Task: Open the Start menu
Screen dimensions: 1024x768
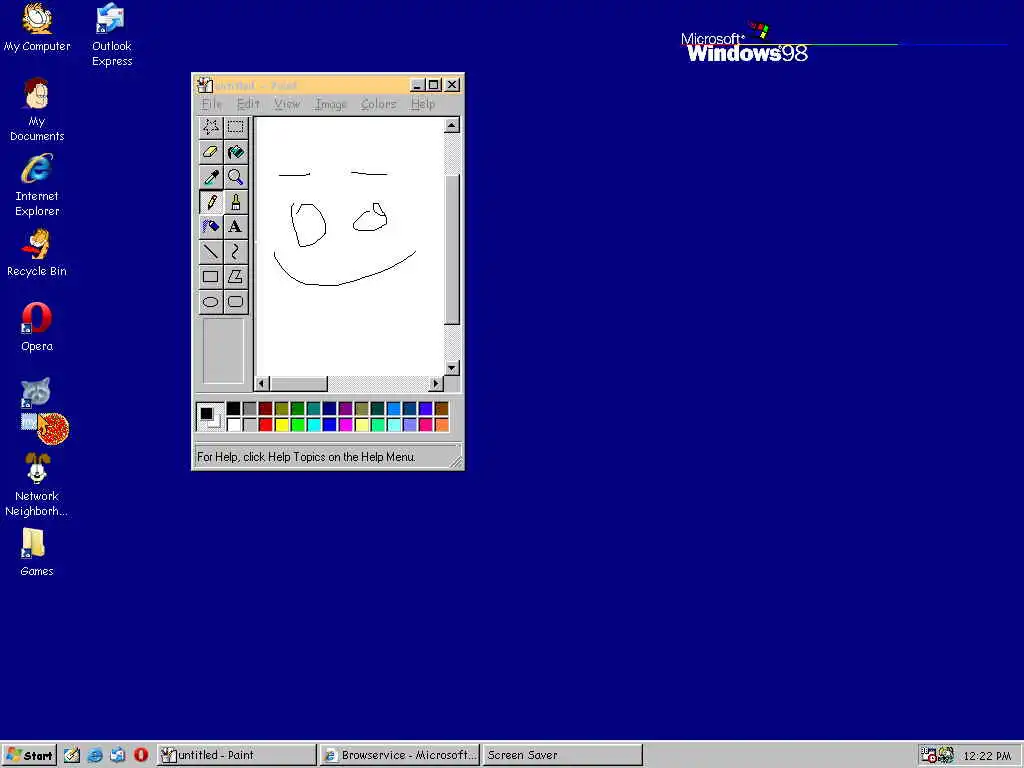Action: click(29, 755)
